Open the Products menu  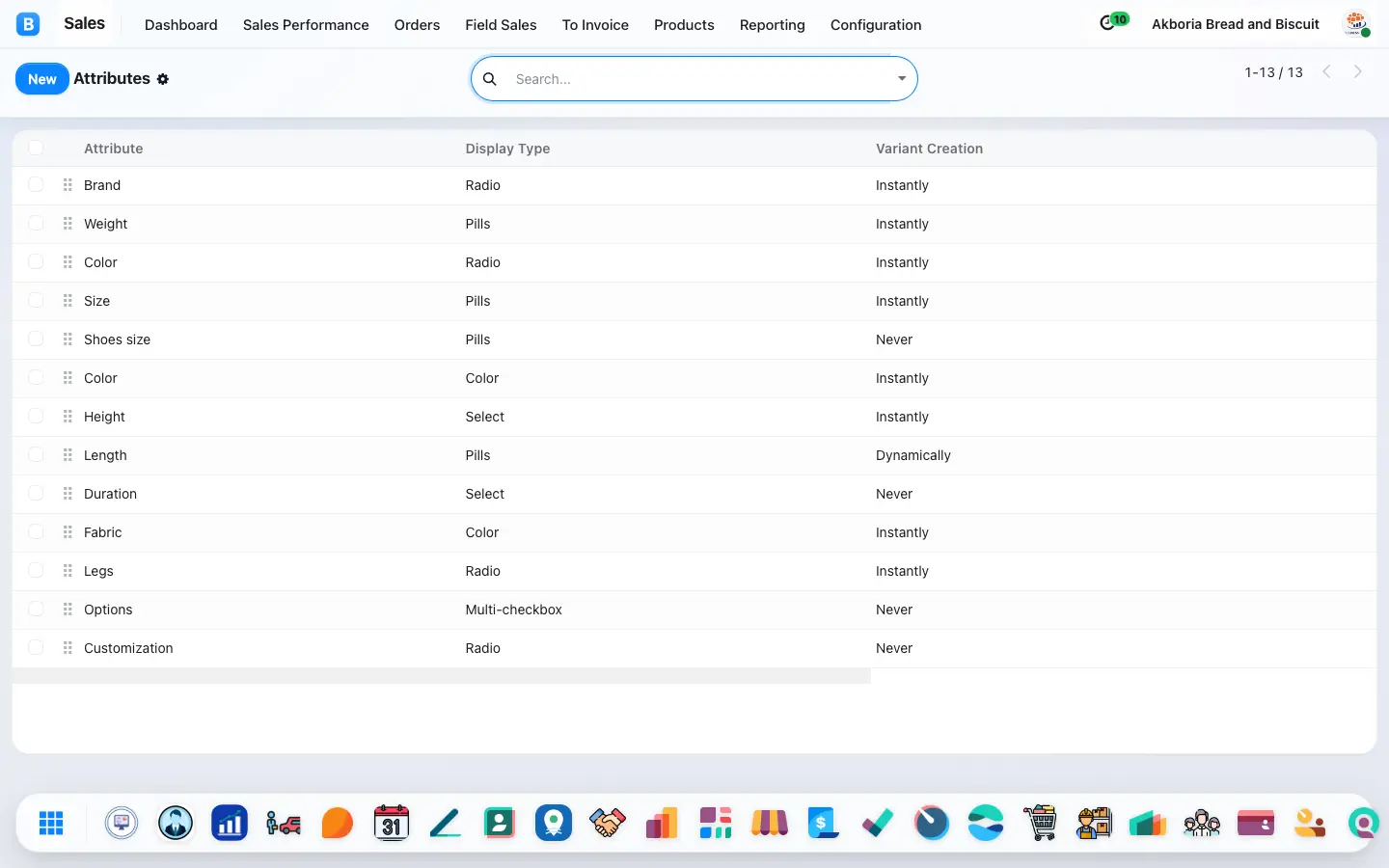click(x=684, y=25)
